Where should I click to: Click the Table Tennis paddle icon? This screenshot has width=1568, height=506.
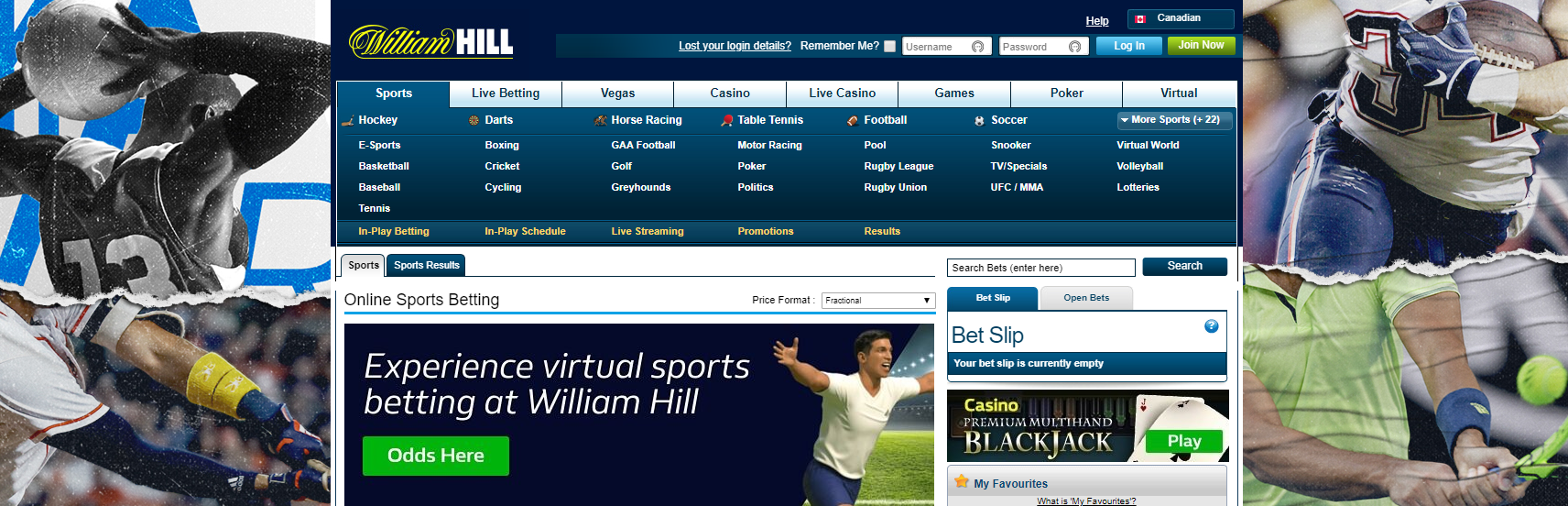(727, 120)
